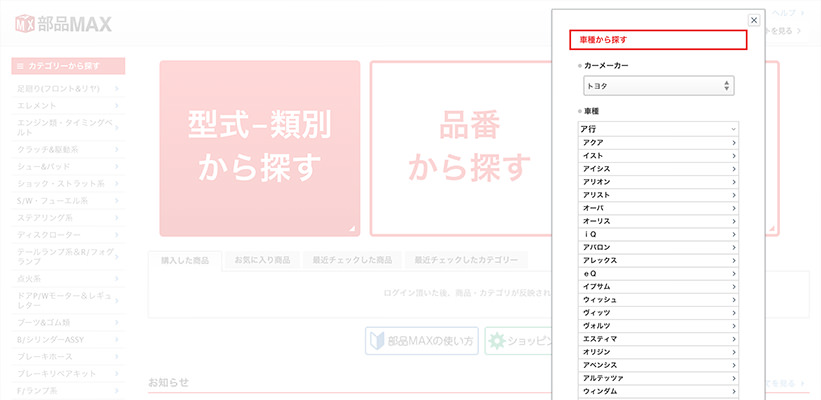Viewport: 821px width, 400px height.
Task: Select アバロン in the vehicle list
Action: [658, 247]
